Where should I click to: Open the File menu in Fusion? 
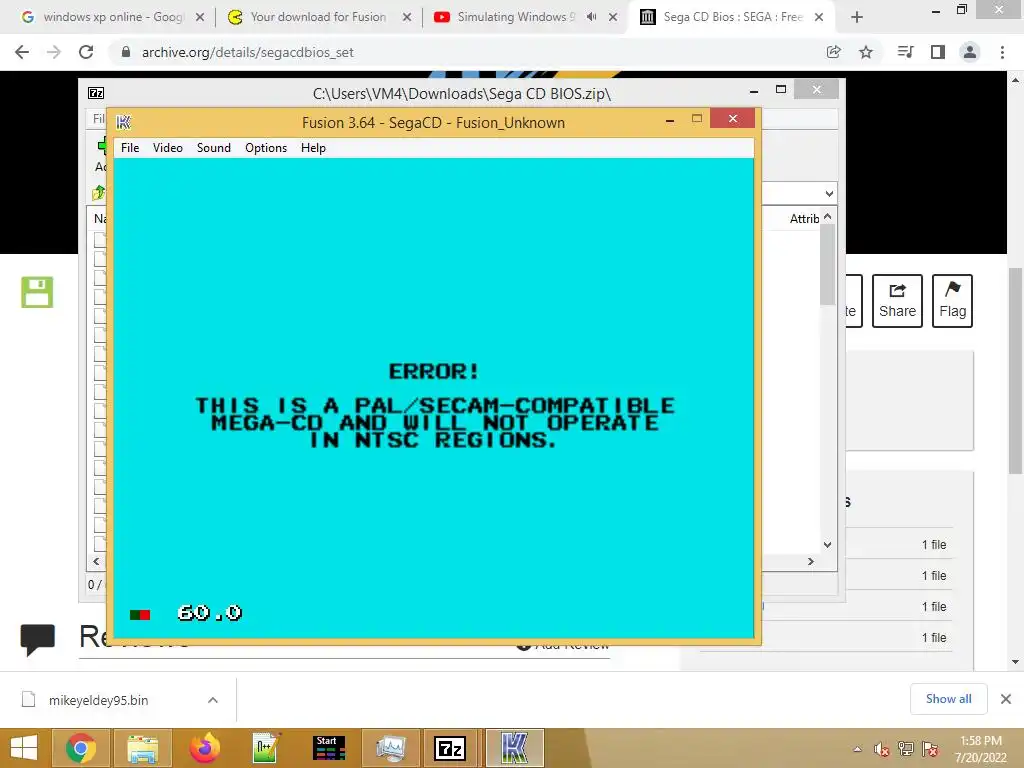tap(130, 148)
